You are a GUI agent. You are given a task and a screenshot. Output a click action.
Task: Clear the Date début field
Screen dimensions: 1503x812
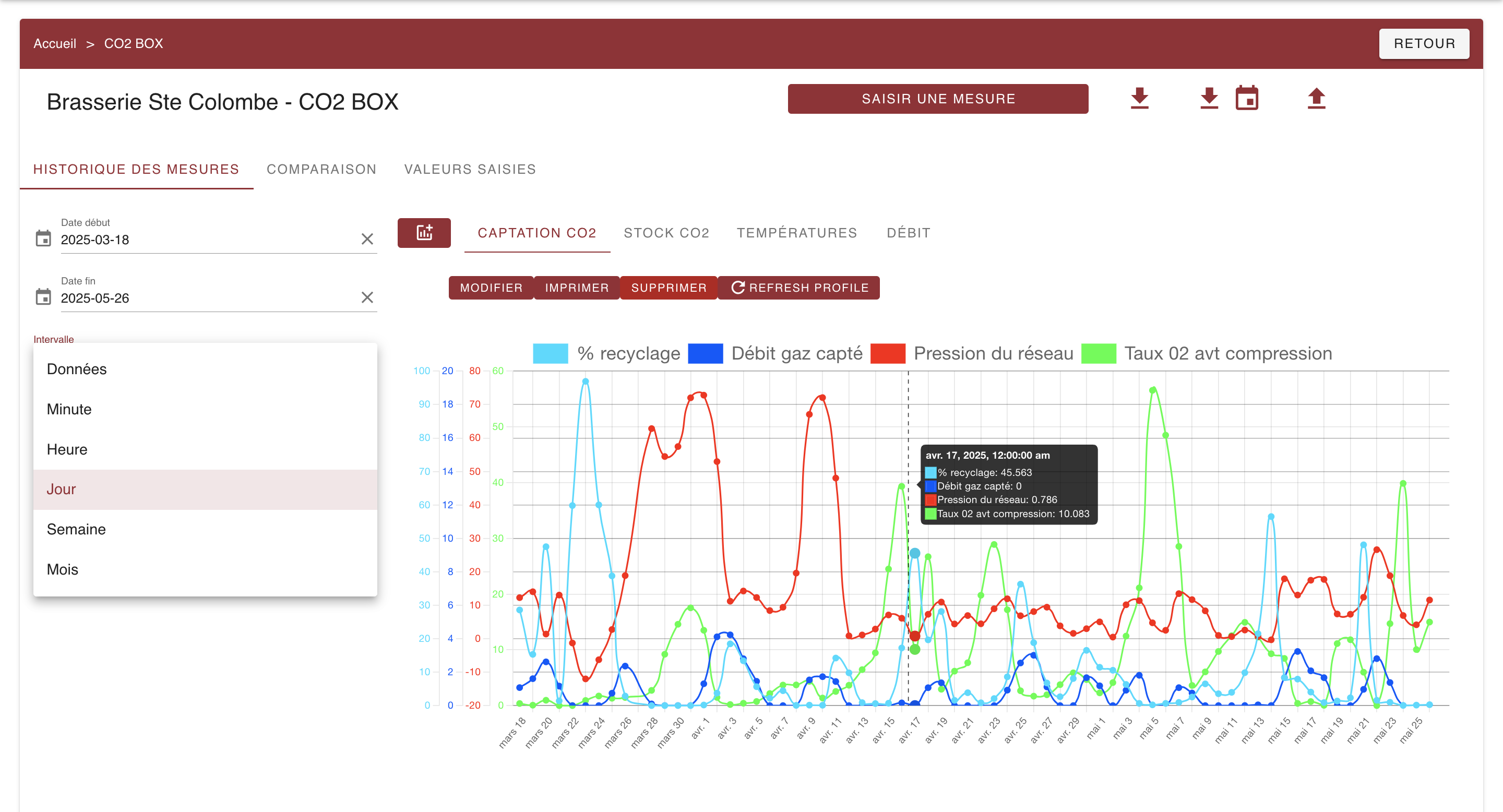[367, 239]
